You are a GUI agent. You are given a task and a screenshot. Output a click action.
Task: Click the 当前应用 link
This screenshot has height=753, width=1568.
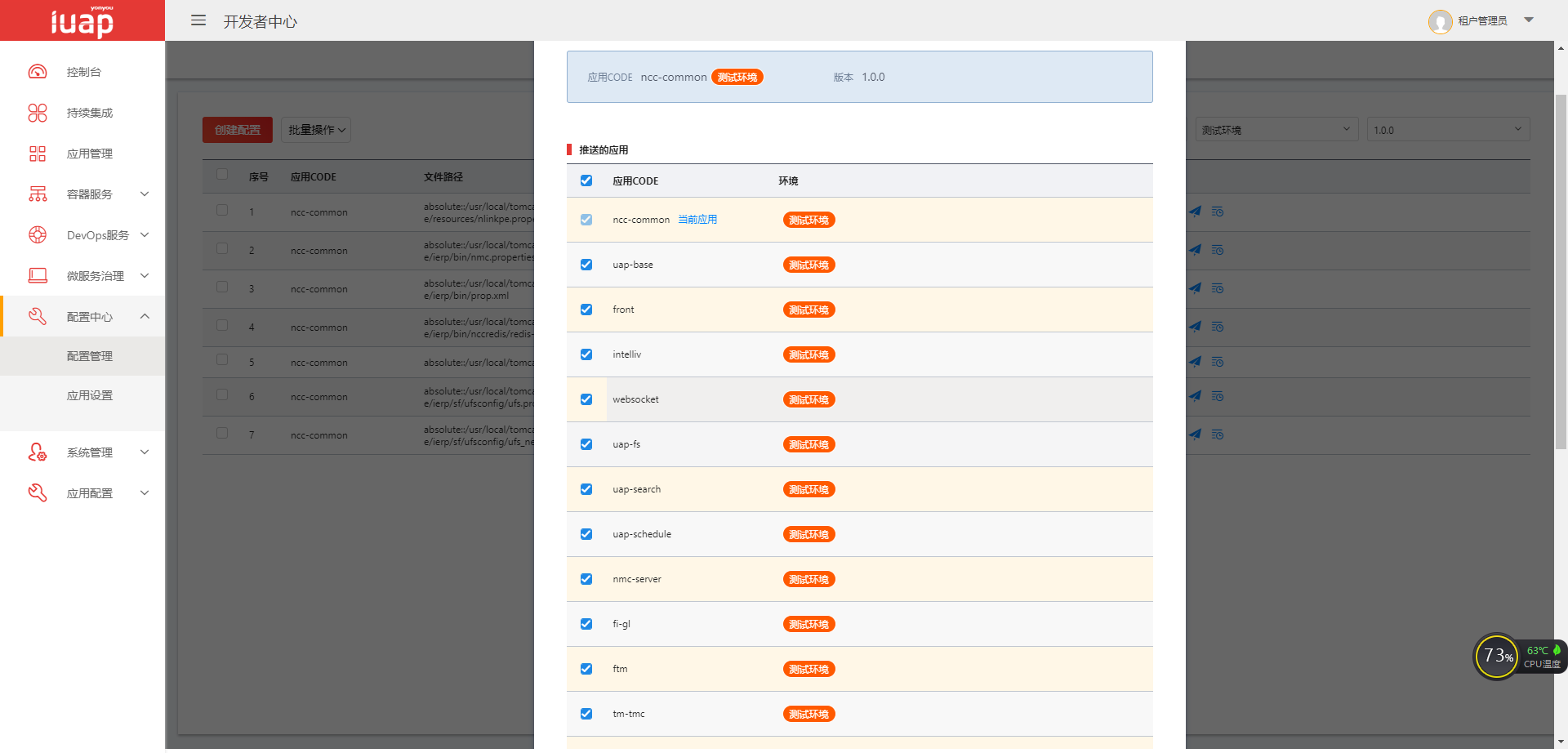697,220
